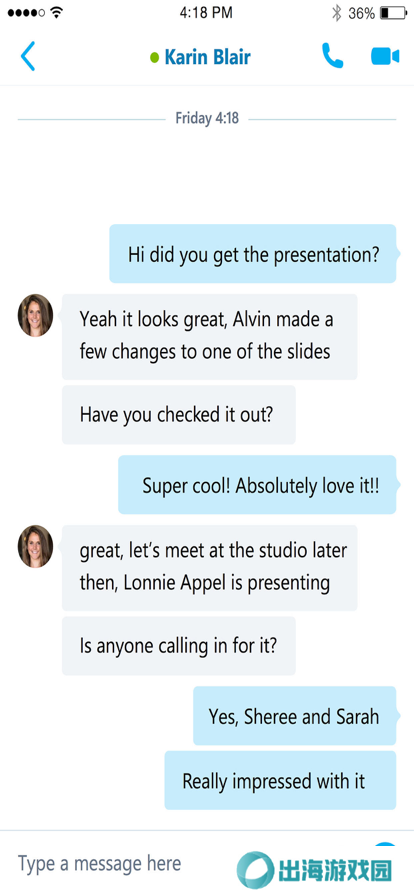The image size is (414, 896).
Task: Open Karin Blair contact name header
Action: click(208, 57)
